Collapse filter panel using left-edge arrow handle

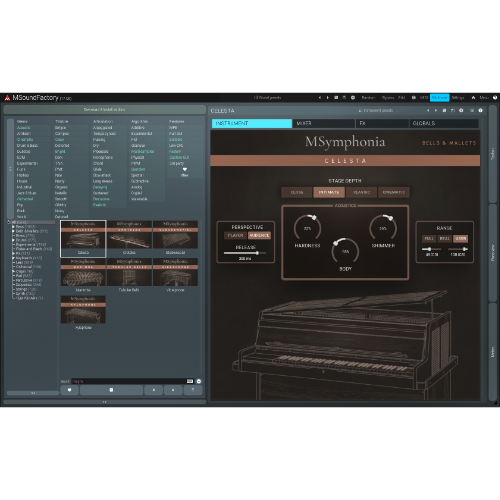click(x=10, y=169)
